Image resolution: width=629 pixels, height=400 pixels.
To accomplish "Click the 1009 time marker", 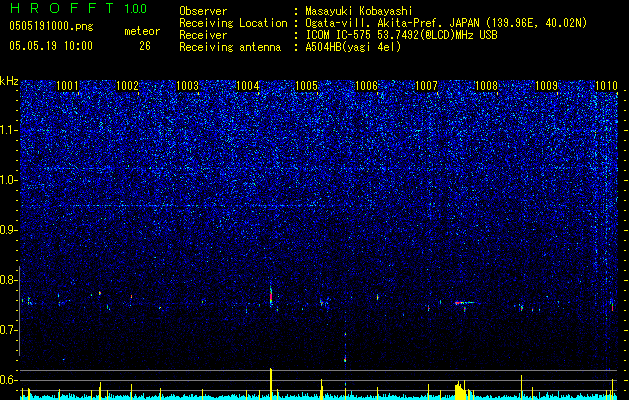I will coord(546,85).
